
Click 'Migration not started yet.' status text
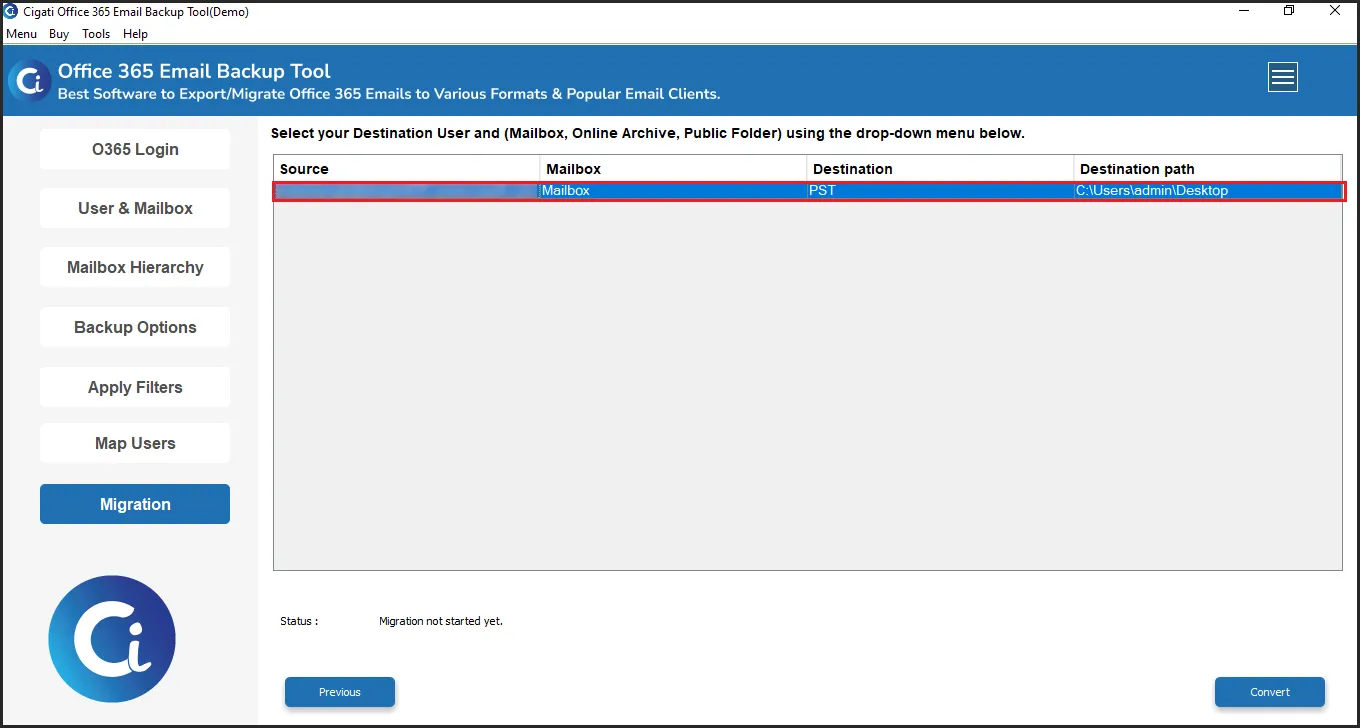coord(441,621)
